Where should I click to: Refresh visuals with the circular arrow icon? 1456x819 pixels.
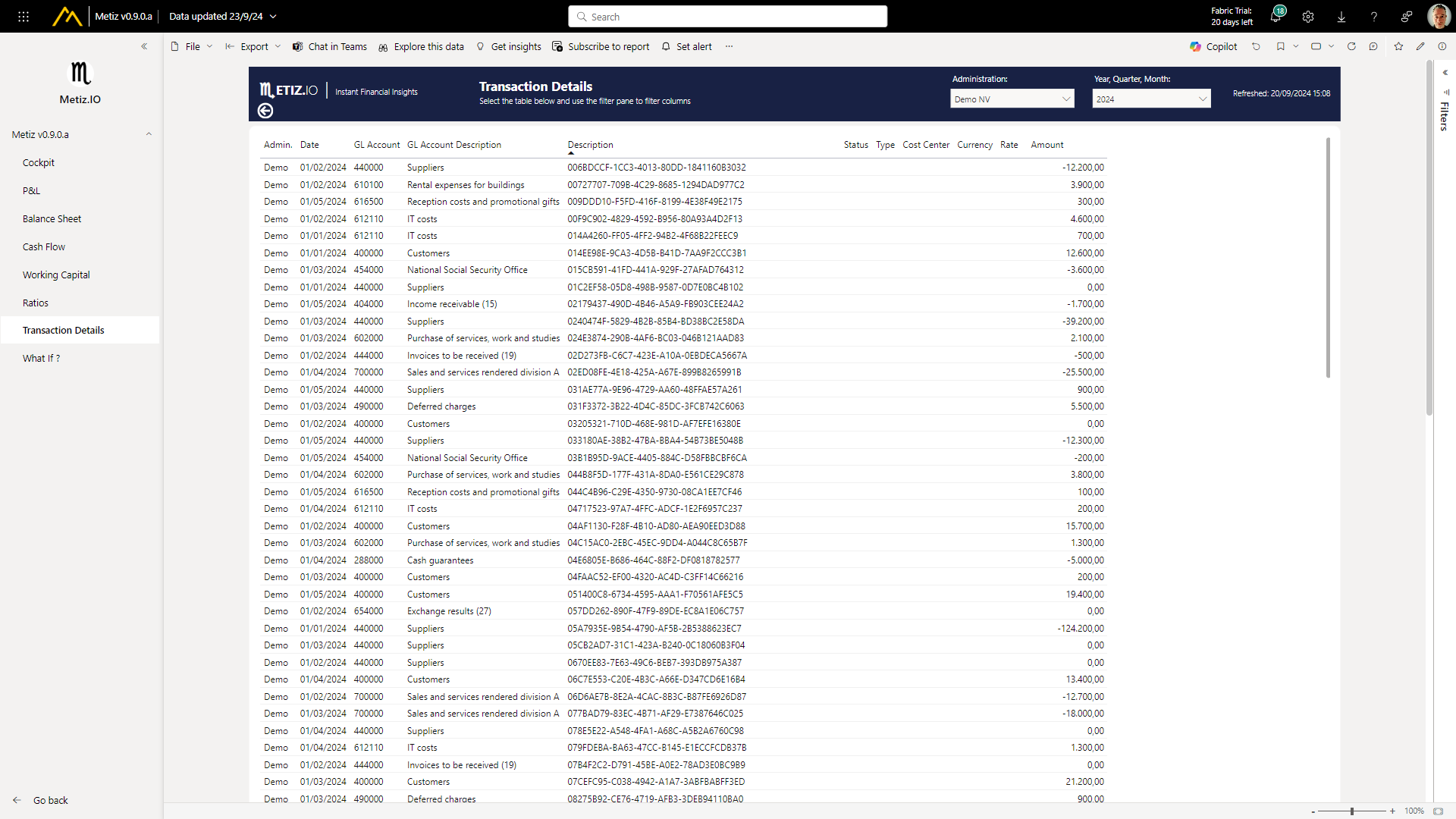tap(1351, 46)
